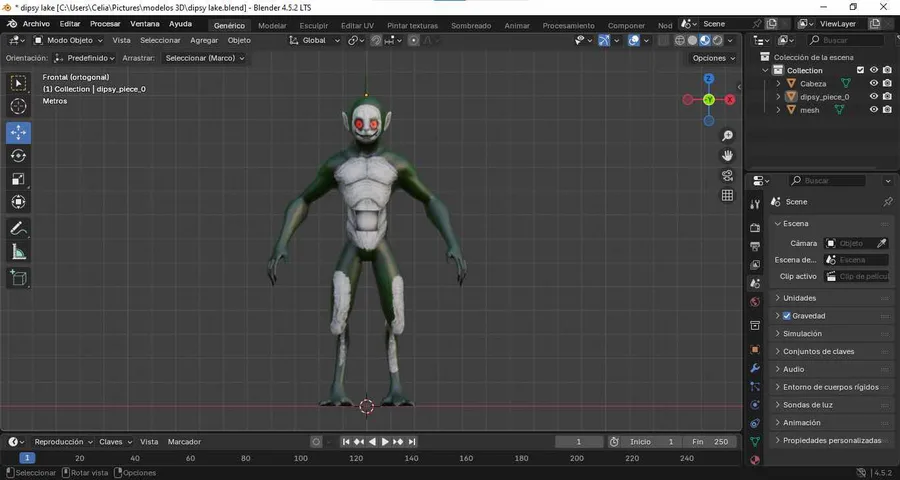Open the Modifiers wrench properties tab
Image resolution: width=900 pixels, height=480 pixels.
coord(755,367)
